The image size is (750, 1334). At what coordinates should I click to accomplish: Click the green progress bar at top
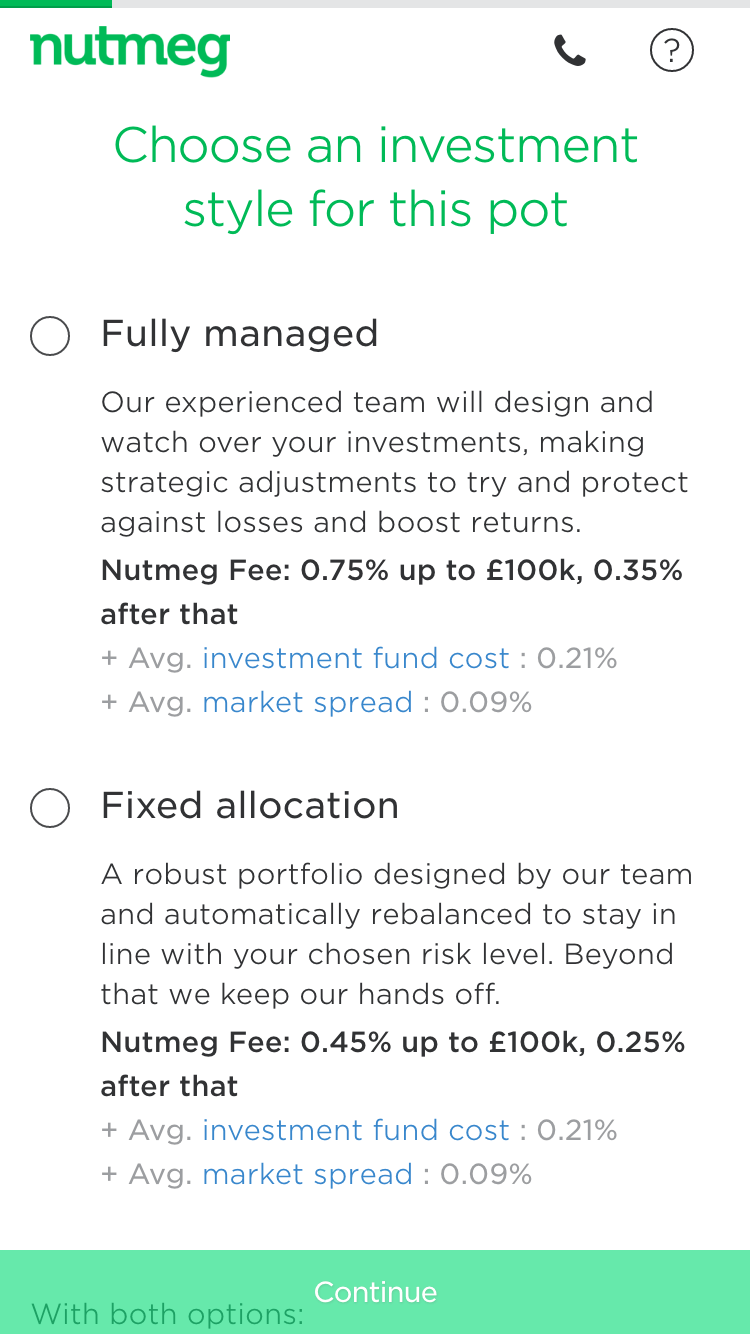click(56, 4)
